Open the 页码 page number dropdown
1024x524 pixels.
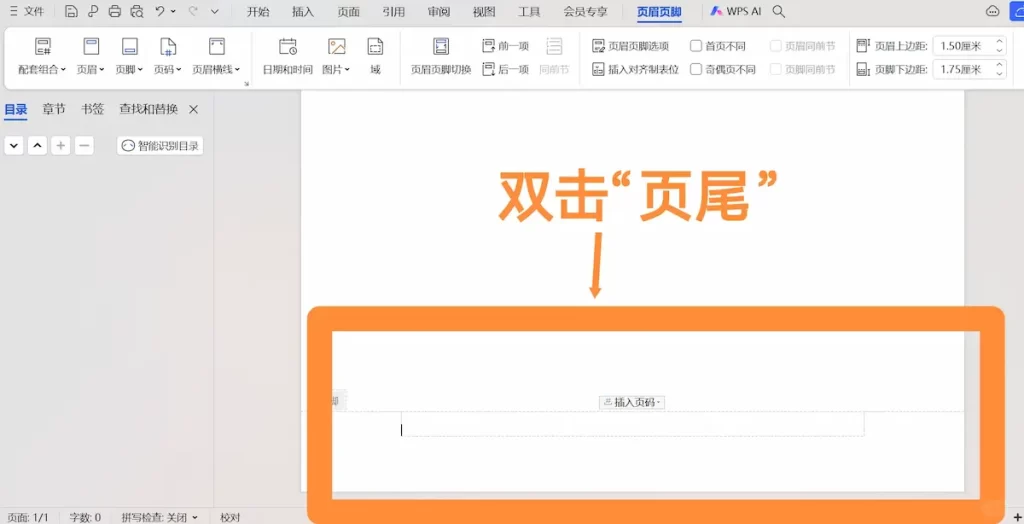tap(168, 56)
